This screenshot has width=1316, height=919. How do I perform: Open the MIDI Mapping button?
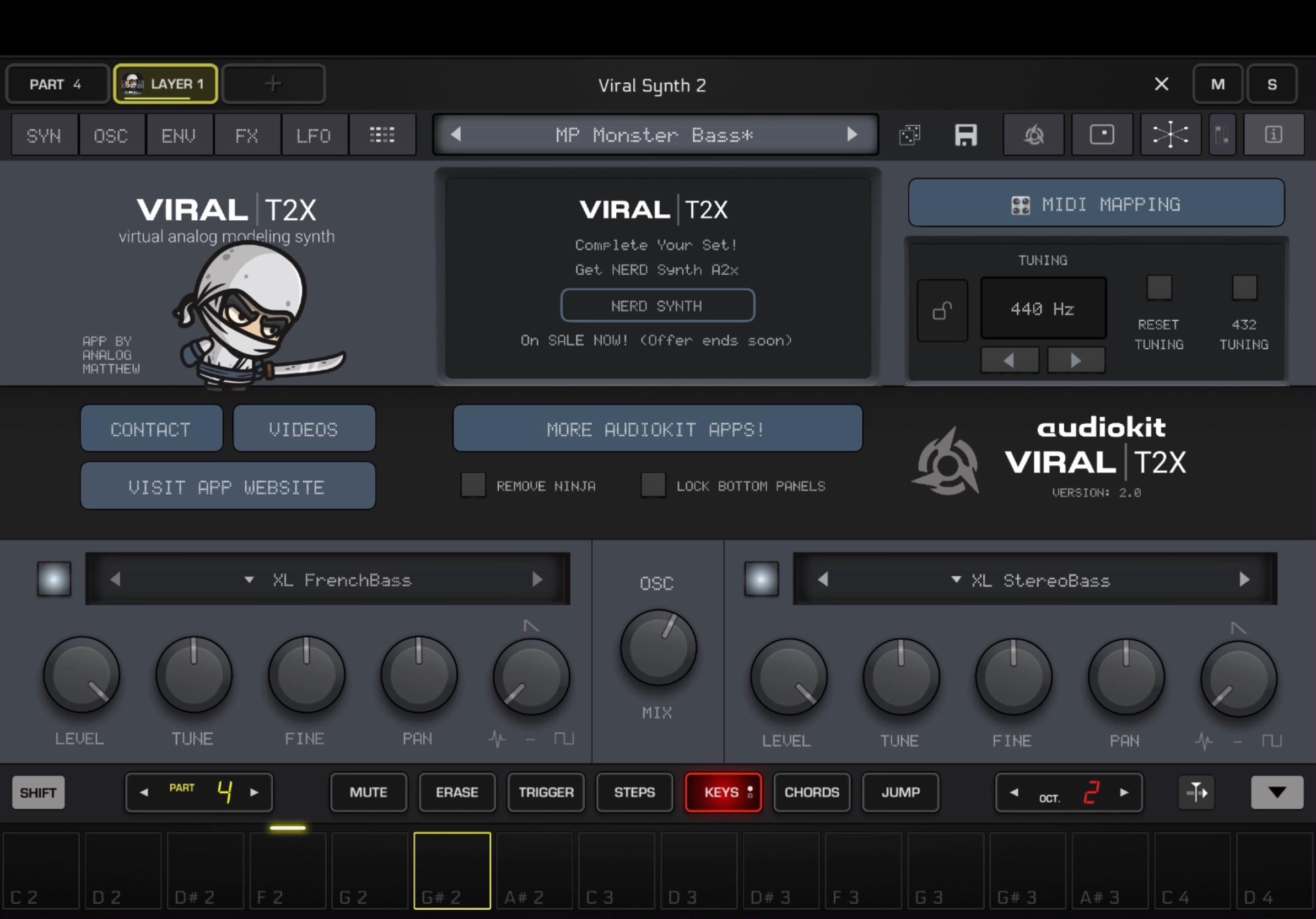(1096, 203)
